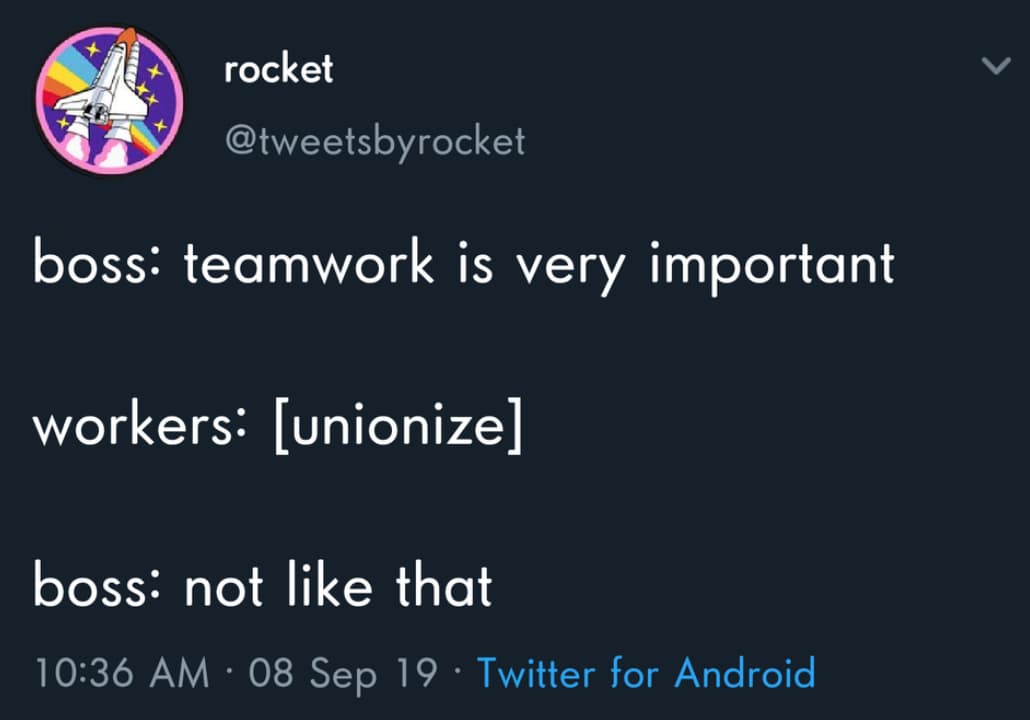Click the bracketed word "[unionize]"
Image resolution: width=1030 pixels, height=720 pixels.
tap(394, 427)
